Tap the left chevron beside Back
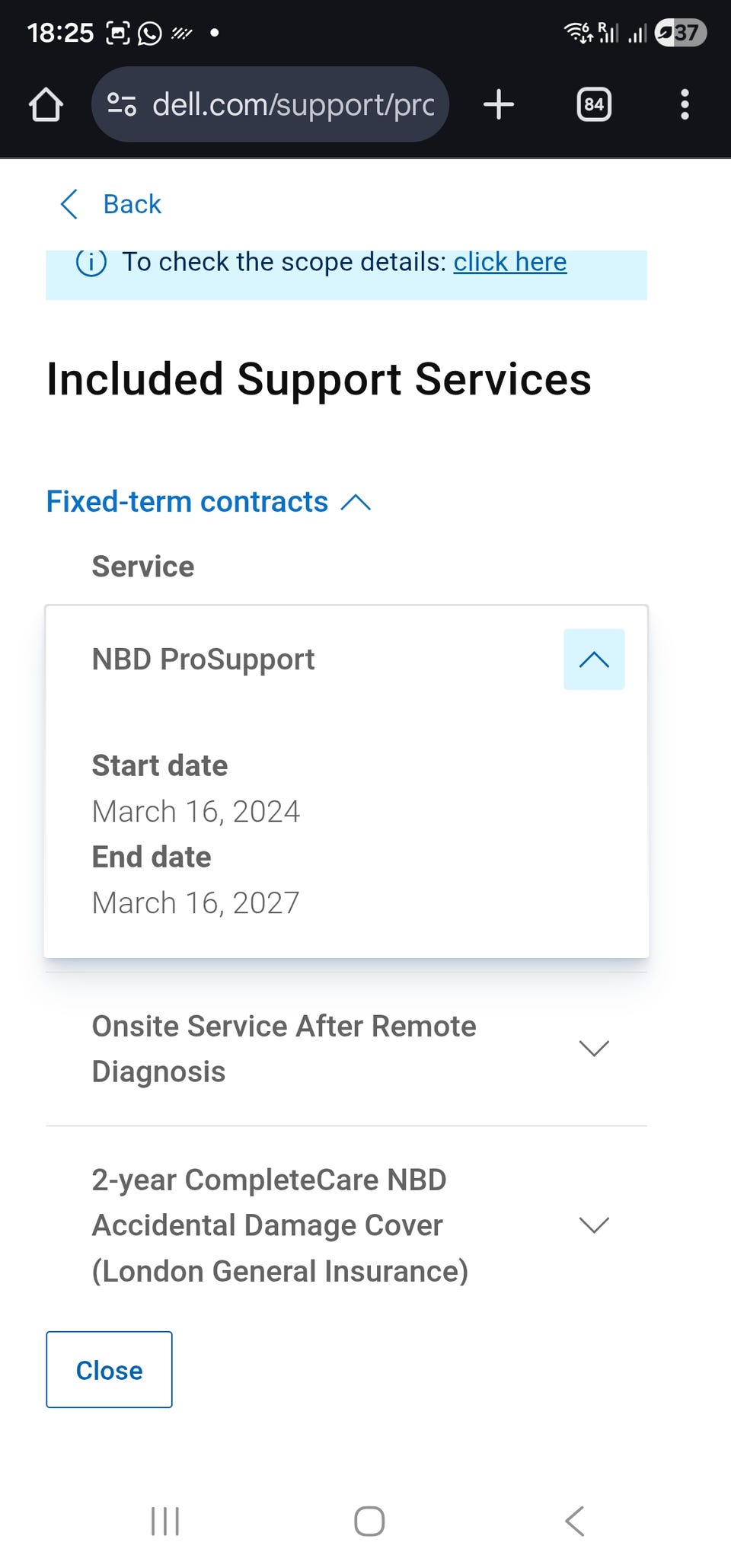The width and height of the screenshot is (731, 1568). pos(69,204)
